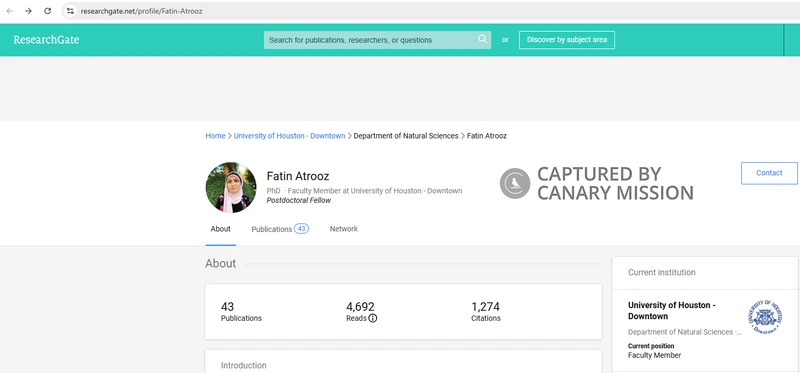Click the Introduction section heading
Image resolution: width=800 pixels, height=373 pixels.
click(243, 365)
